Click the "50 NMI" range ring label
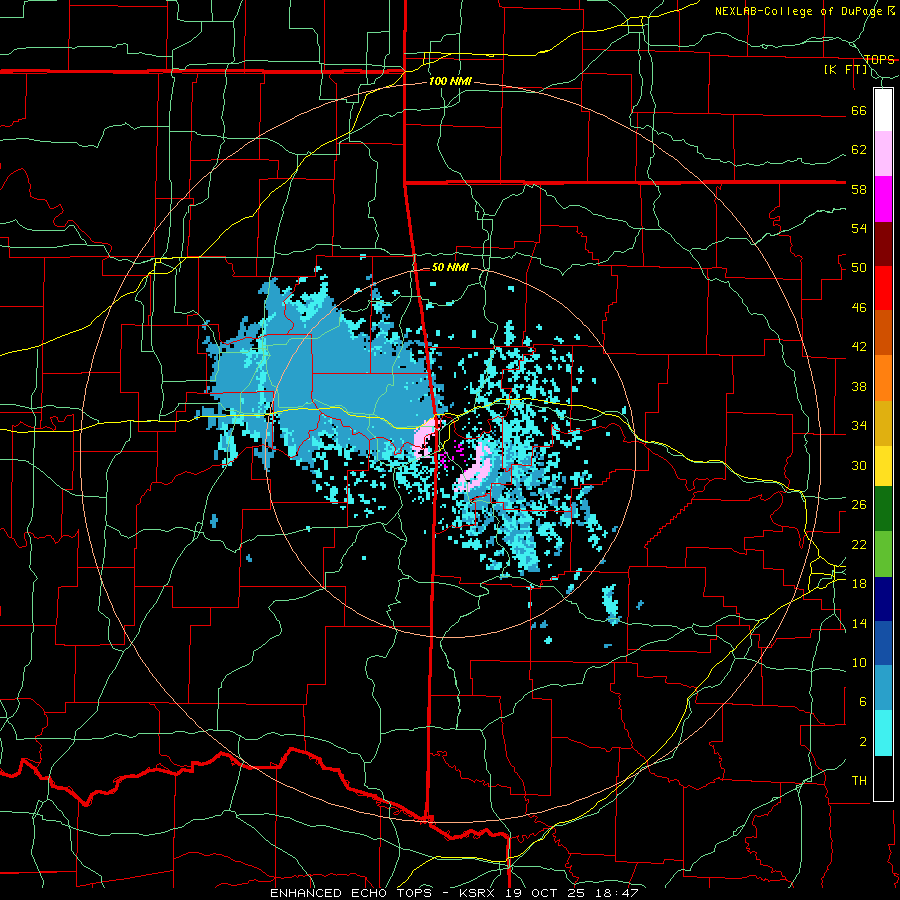Image resolution: width=900 pixels, height=900 pixels. (450, 267)
